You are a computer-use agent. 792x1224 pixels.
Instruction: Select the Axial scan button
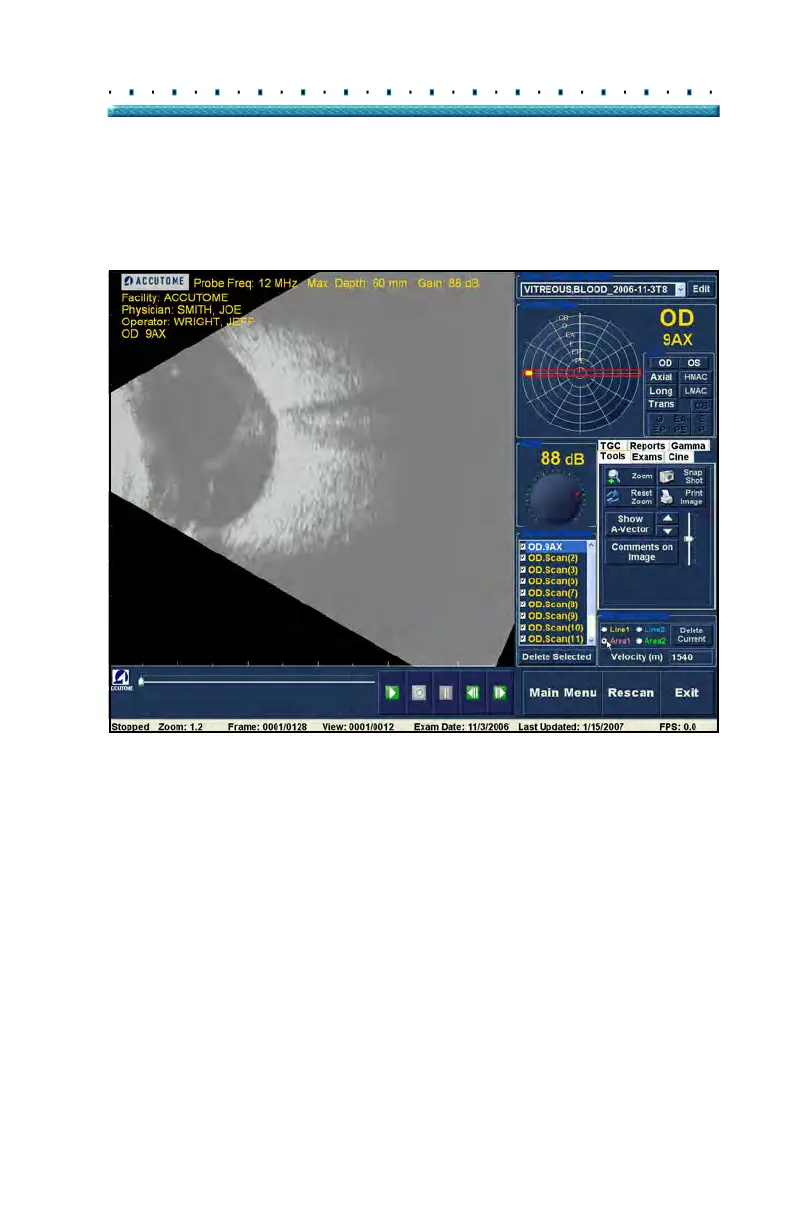pyautogui.click(x=661, y=377)
